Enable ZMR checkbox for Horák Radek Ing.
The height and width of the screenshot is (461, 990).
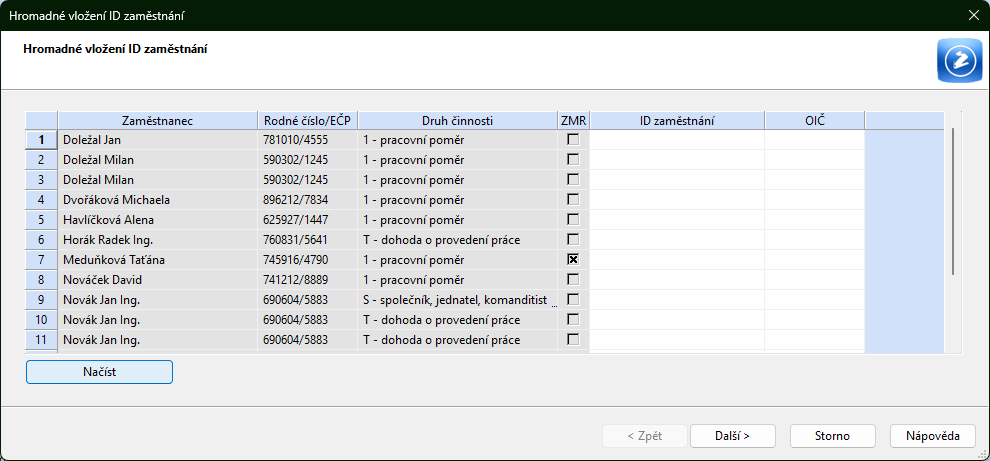573,240
